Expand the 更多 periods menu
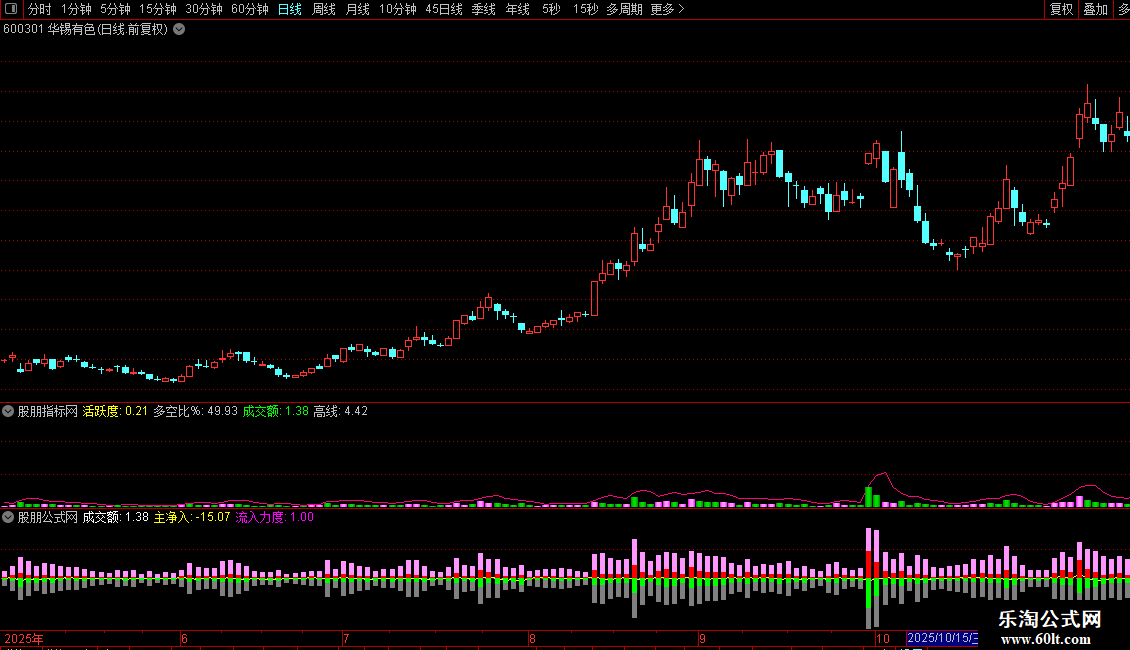 pos(667,9)
